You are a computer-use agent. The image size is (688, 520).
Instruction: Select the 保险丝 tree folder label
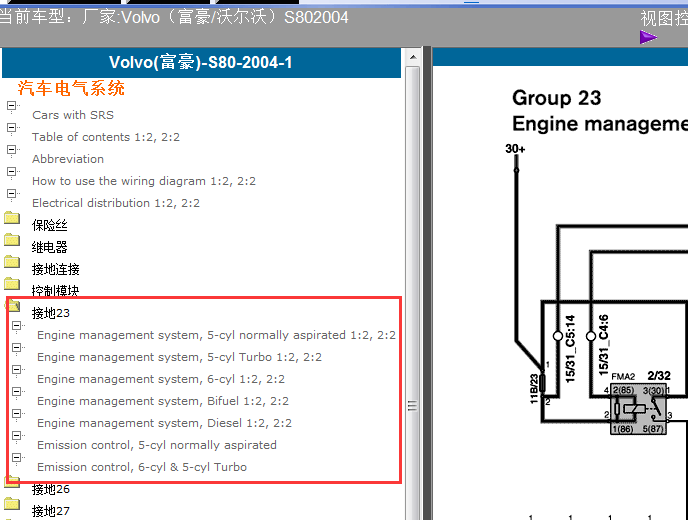click(x=50, y=225)
